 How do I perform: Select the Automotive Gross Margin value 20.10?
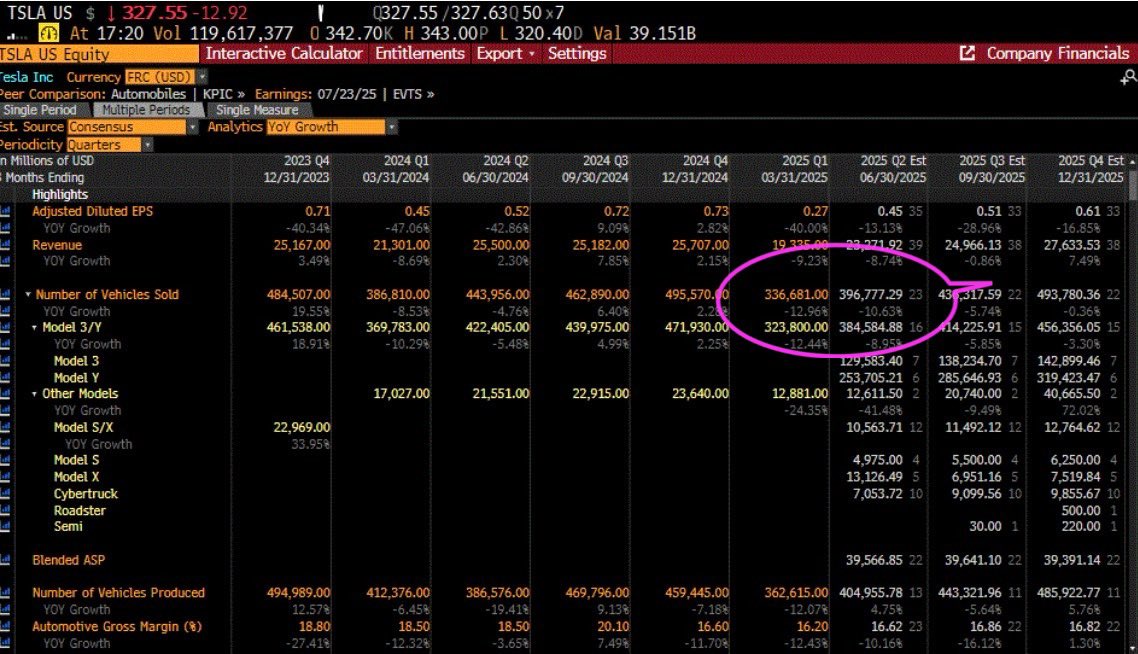[614, 626]
